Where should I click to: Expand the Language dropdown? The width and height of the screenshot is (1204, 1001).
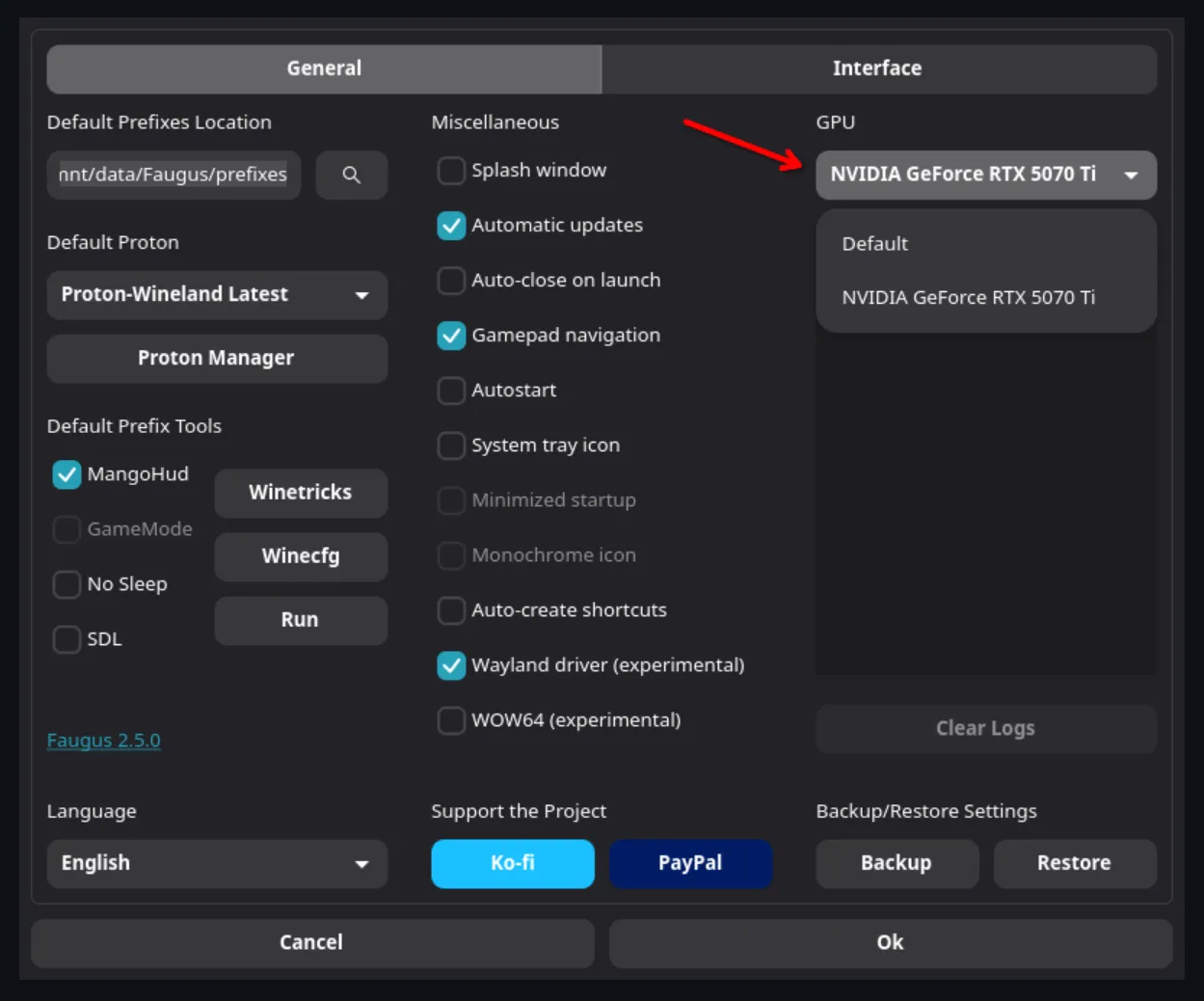tap(217, 863)
